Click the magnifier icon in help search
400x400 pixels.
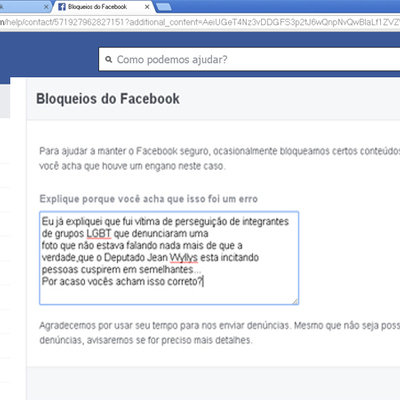(108, 60)
